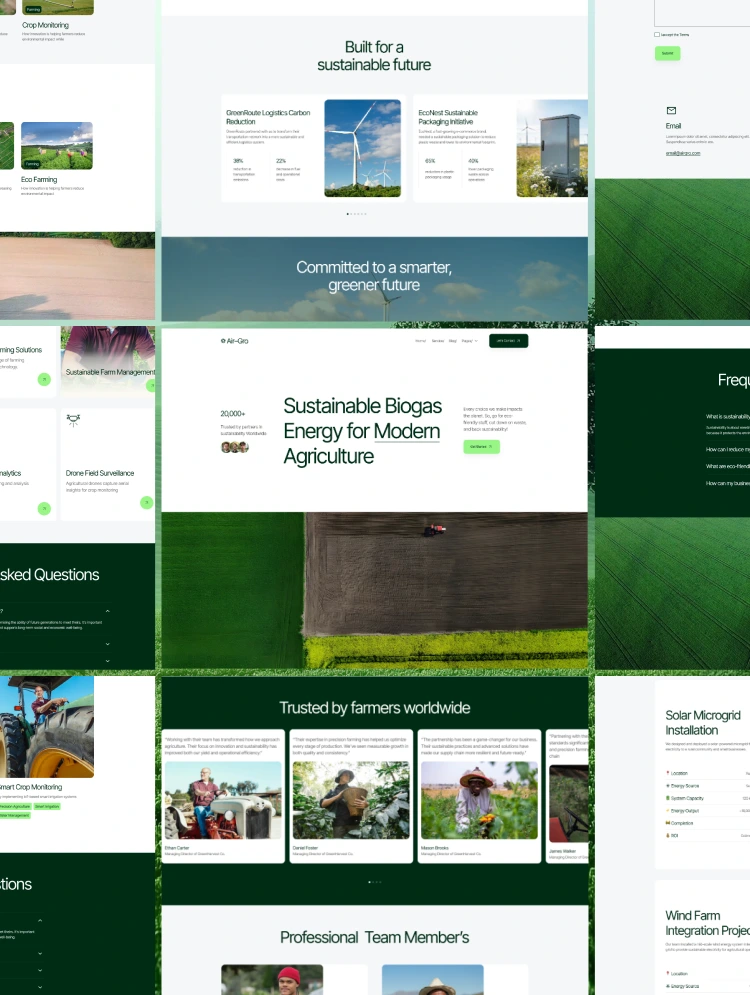Click the Farming tag on Eco Farming image
The image size is (750, 995).
(32, 164)
